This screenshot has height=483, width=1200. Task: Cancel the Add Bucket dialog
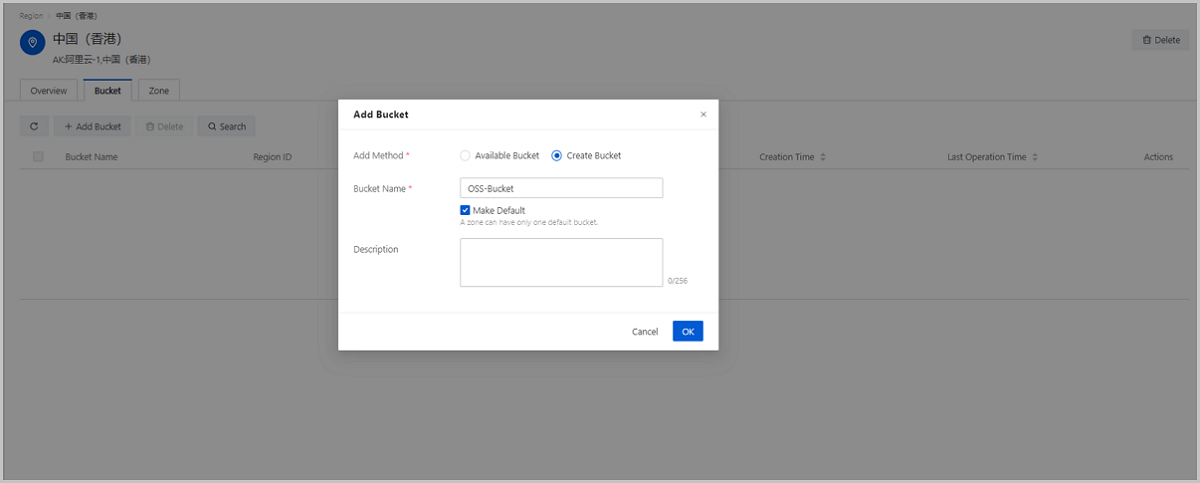coord(645,331)
